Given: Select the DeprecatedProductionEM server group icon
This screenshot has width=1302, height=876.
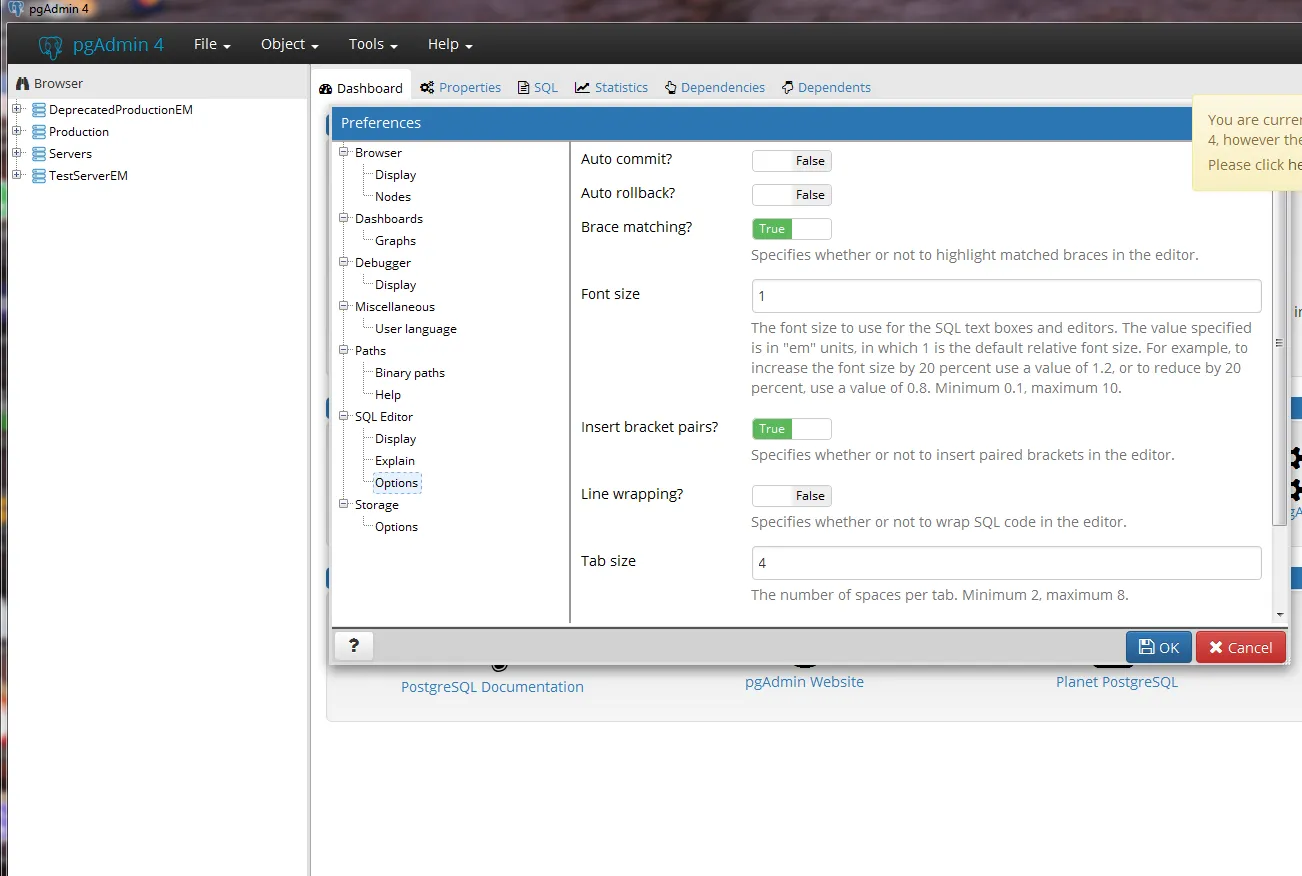Looking at the screenshot, I should click(39, 110).
